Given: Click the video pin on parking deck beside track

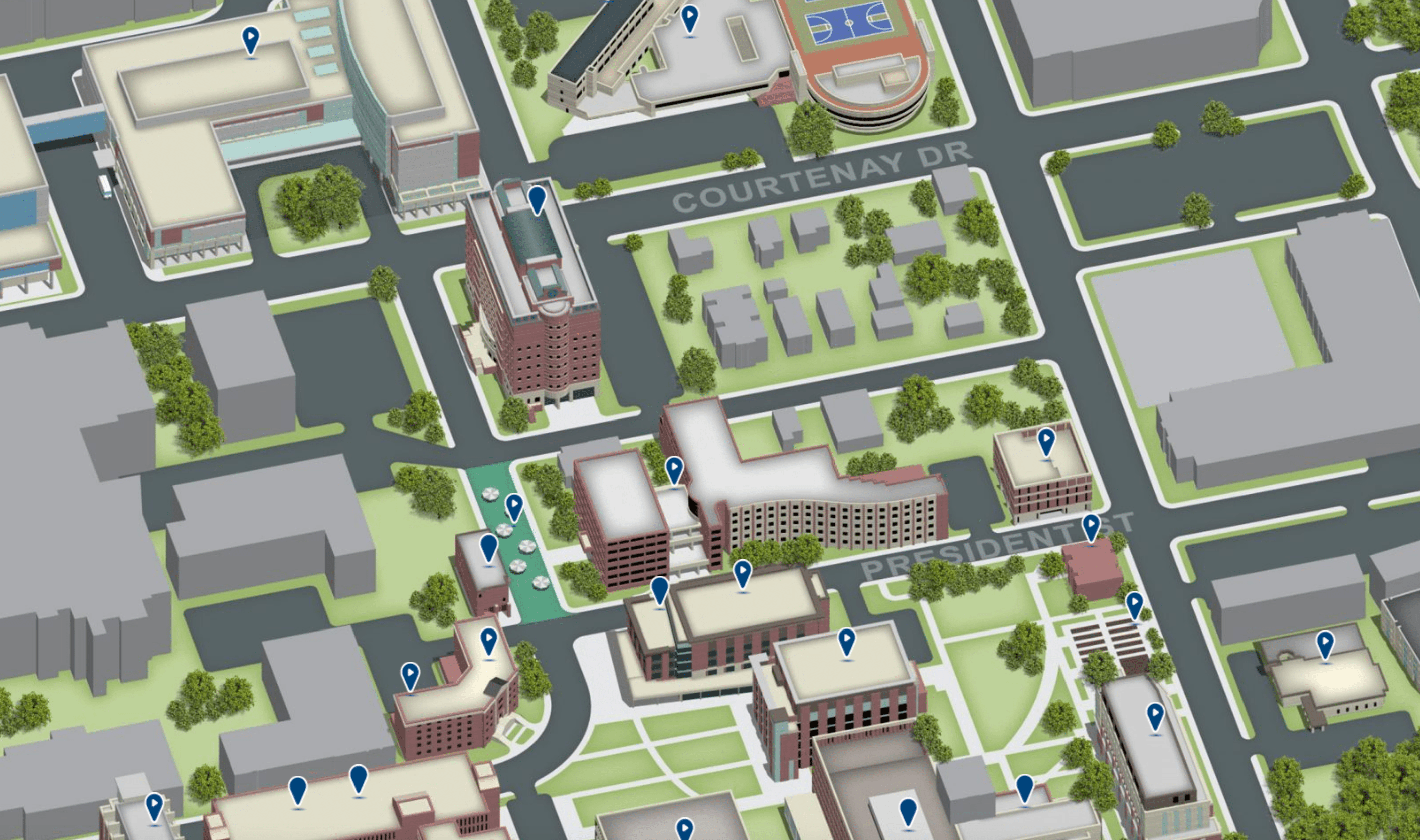Looking at the screenshot, I should (689, 19).
